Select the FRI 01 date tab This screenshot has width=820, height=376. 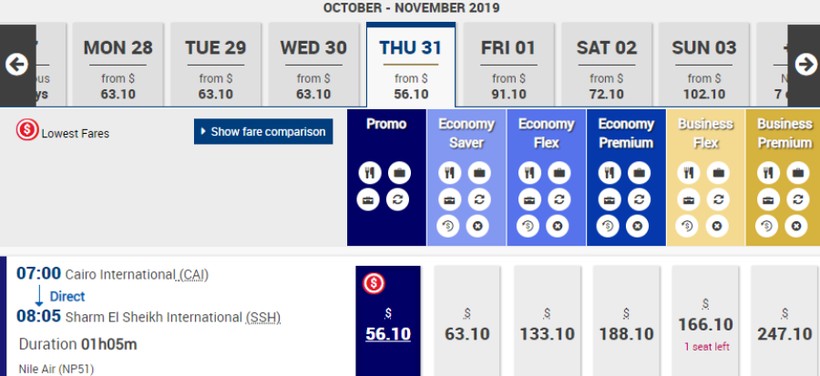click(x=508, y=65)
